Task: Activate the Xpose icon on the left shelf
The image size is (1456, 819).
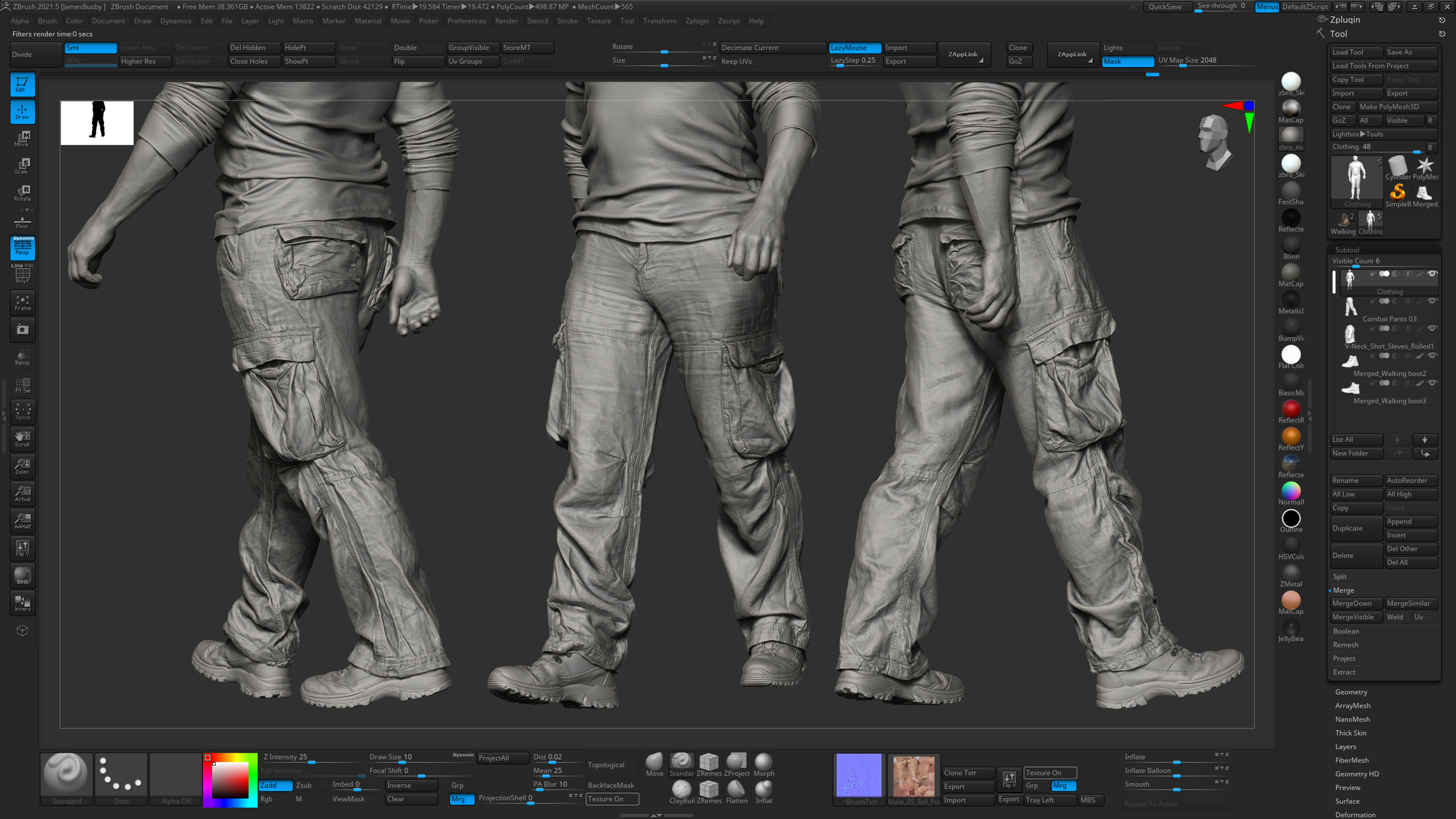Action: click(x=23, y=411)
